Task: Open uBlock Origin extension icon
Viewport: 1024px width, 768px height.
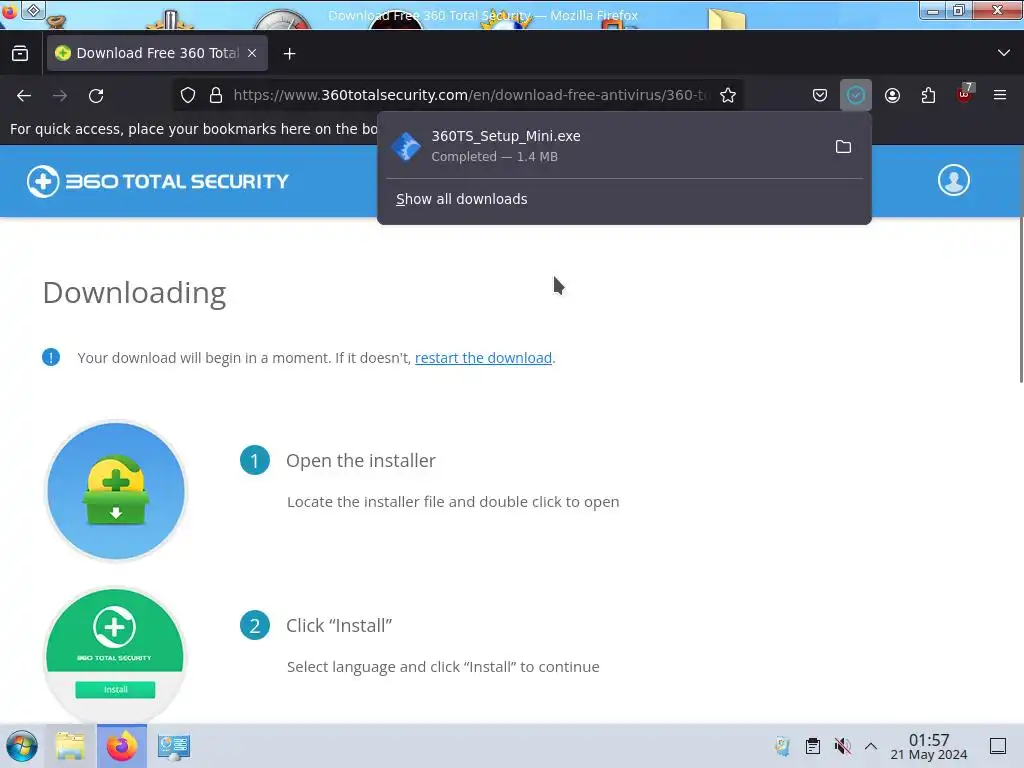Action: [965, 94]
